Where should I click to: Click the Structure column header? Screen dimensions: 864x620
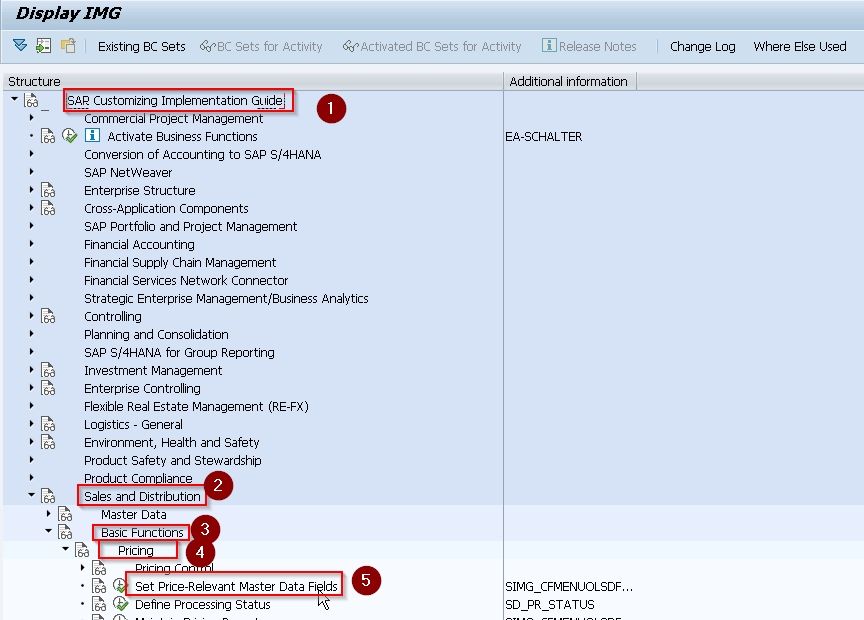pyautogui.click(x=253, y=82)
